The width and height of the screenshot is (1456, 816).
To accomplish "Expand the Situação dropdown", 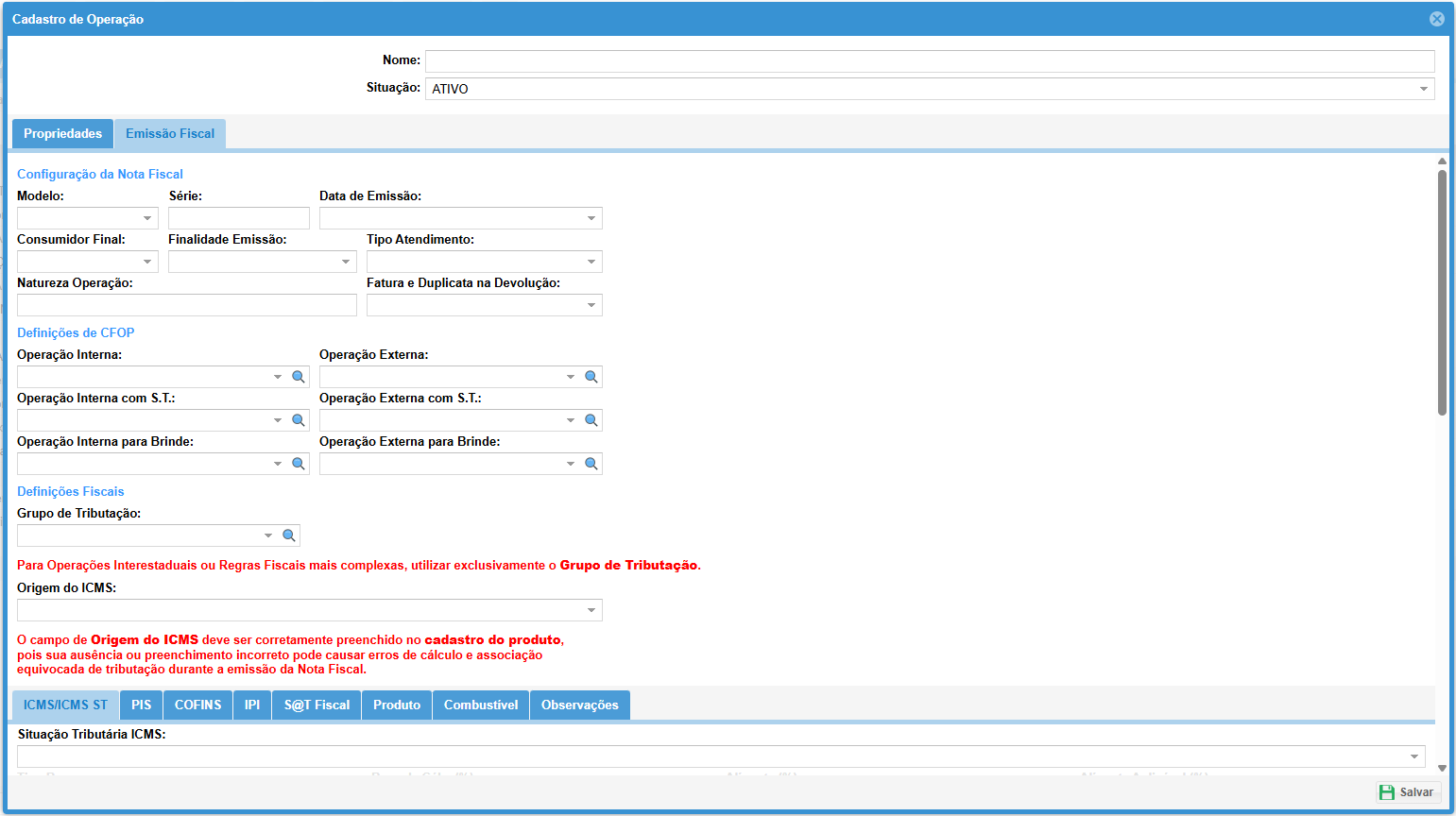I will [1423, 89].
